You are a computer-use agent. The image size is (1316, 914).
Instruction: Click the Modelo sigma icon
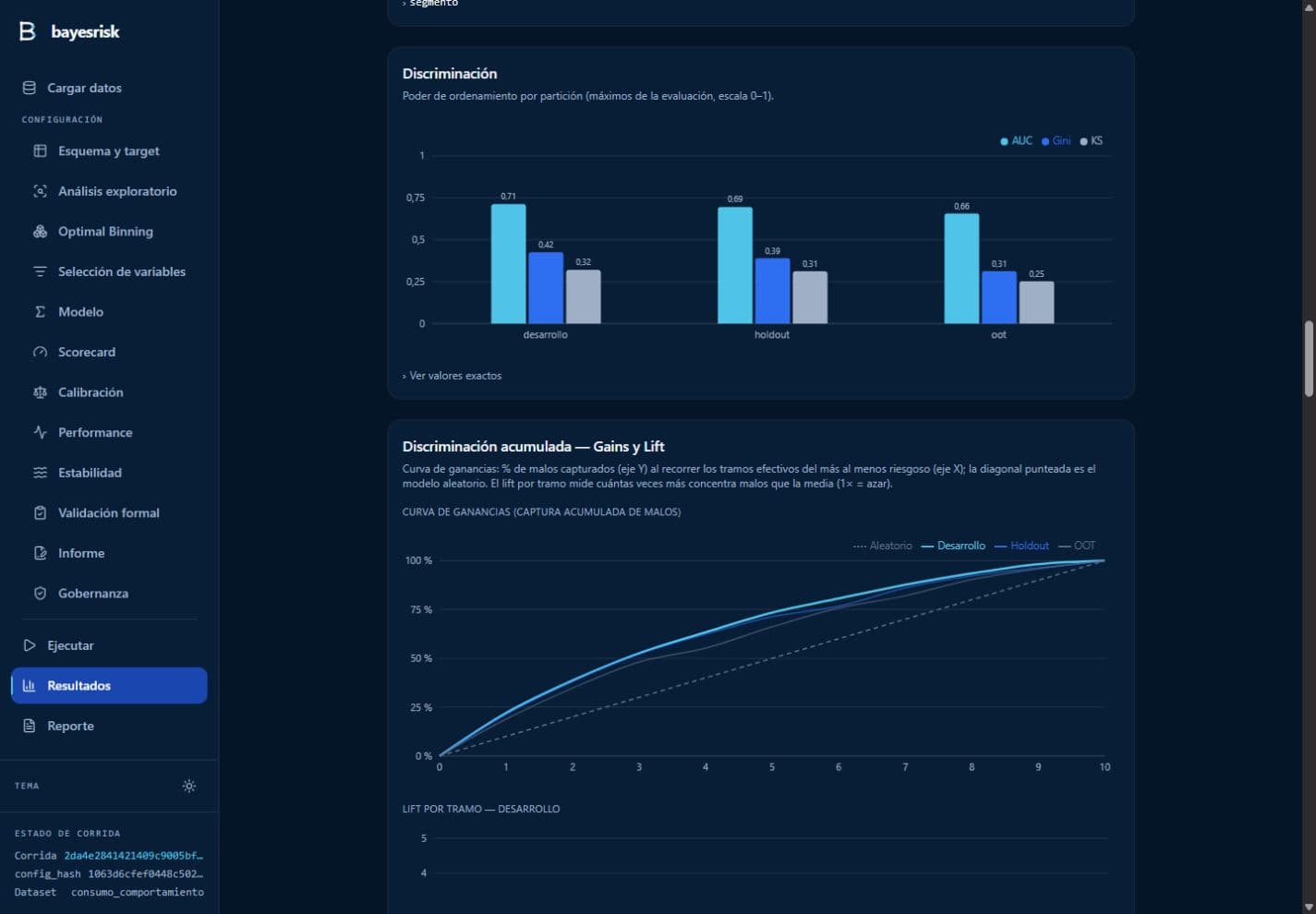40,312
